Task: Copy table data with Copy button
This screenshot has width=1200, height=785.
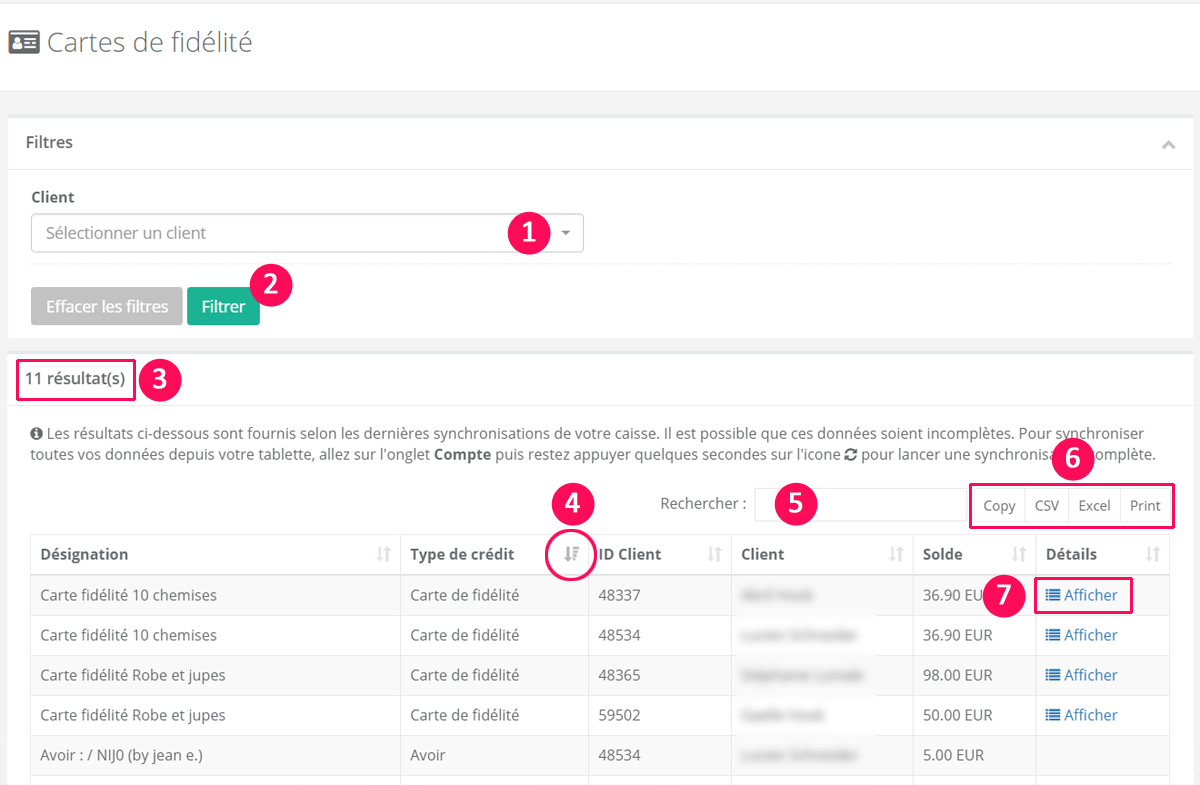Action: point(999,505)
